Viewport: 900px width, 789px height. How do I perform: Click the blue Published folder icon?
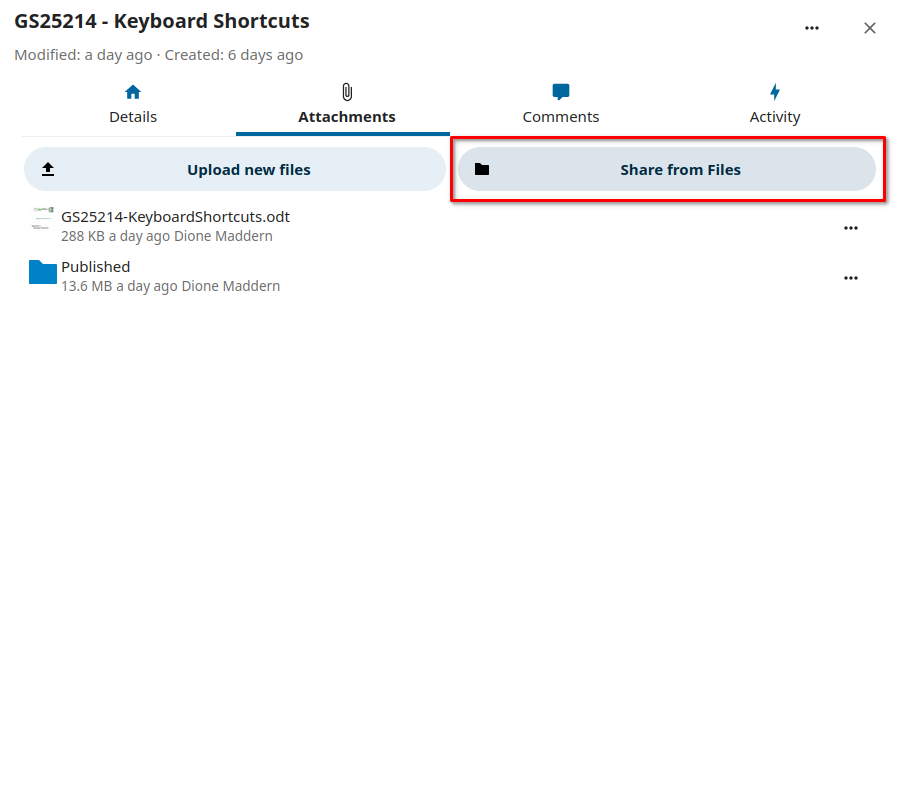click(43, 272)
